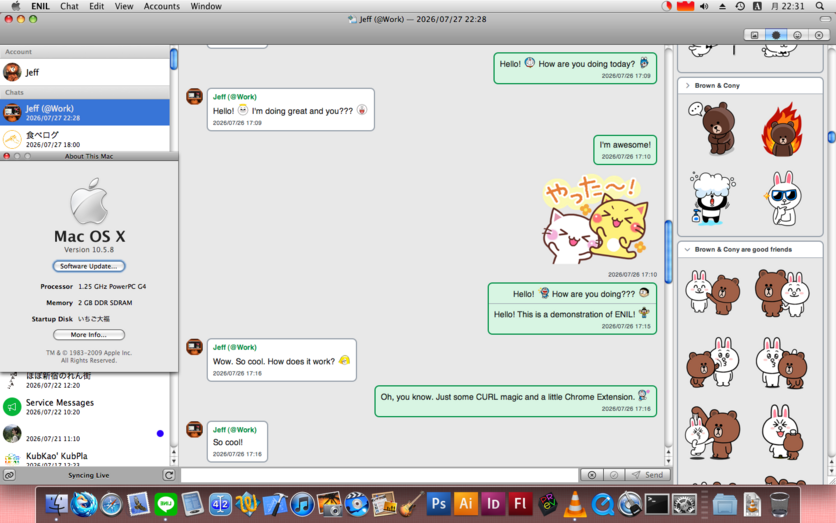
Task: Select the image panel toolbar button
Action: [x=754, y=35]
